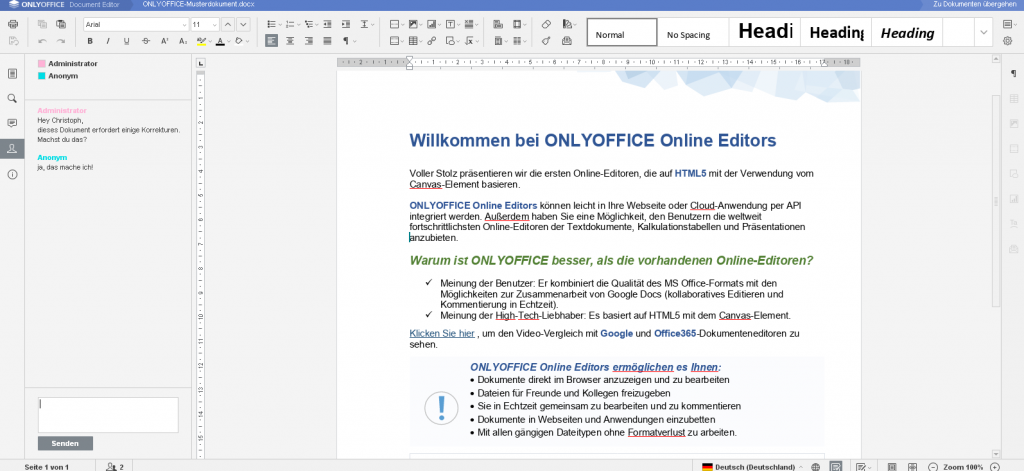The image size is (1024, 471).
Task: Toggle subscript formatting
Action: coord(184,41)
